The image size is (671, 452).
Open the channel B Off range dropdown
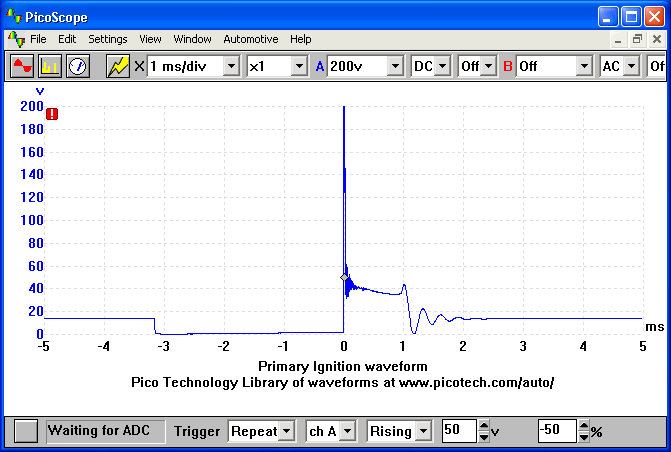point(584,66)
